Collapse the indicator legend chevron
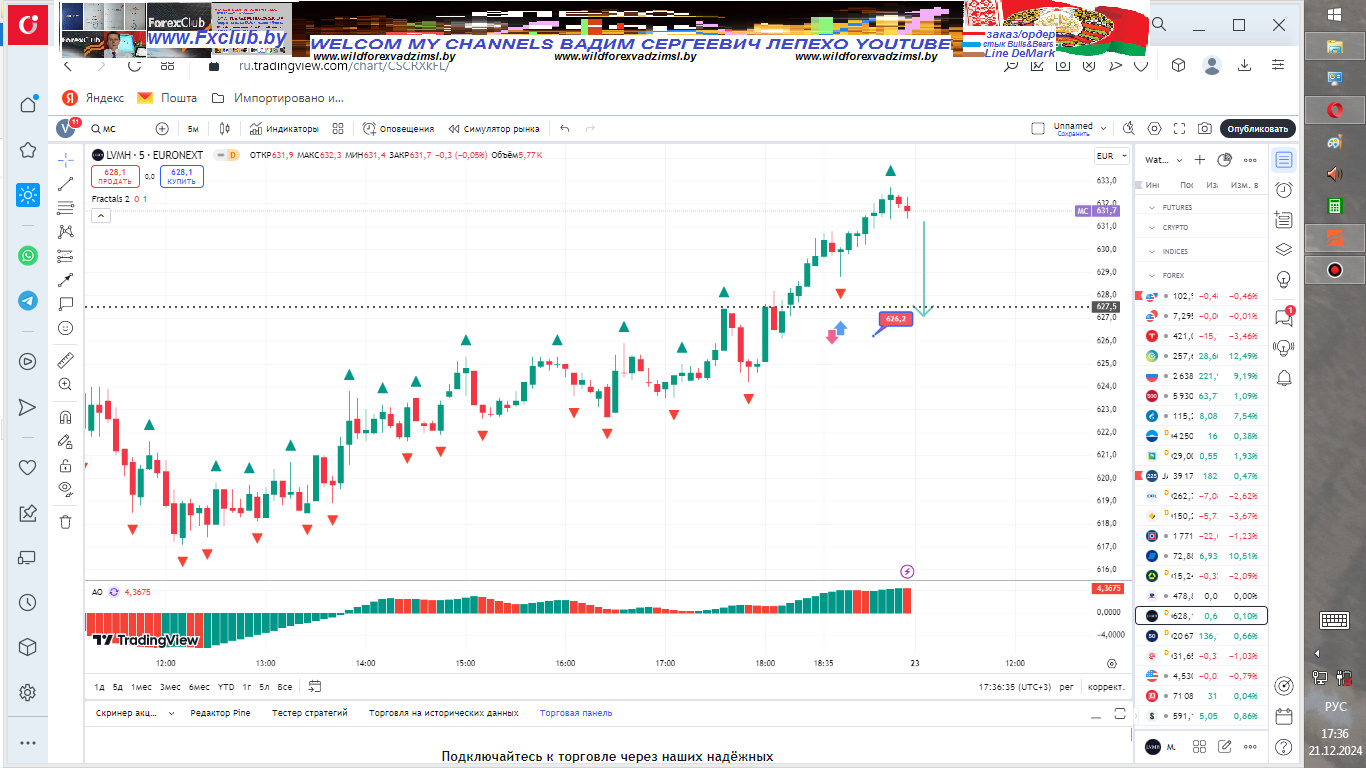 [x=101, y=215]
